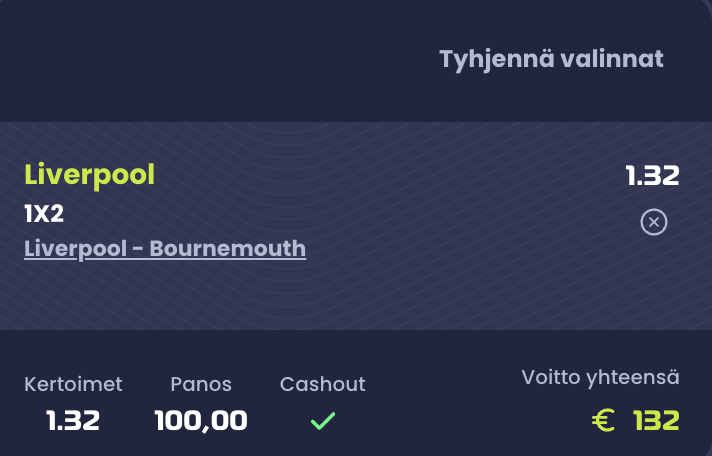Click the word Liverpool in the underlined match link

coord(75,249)
